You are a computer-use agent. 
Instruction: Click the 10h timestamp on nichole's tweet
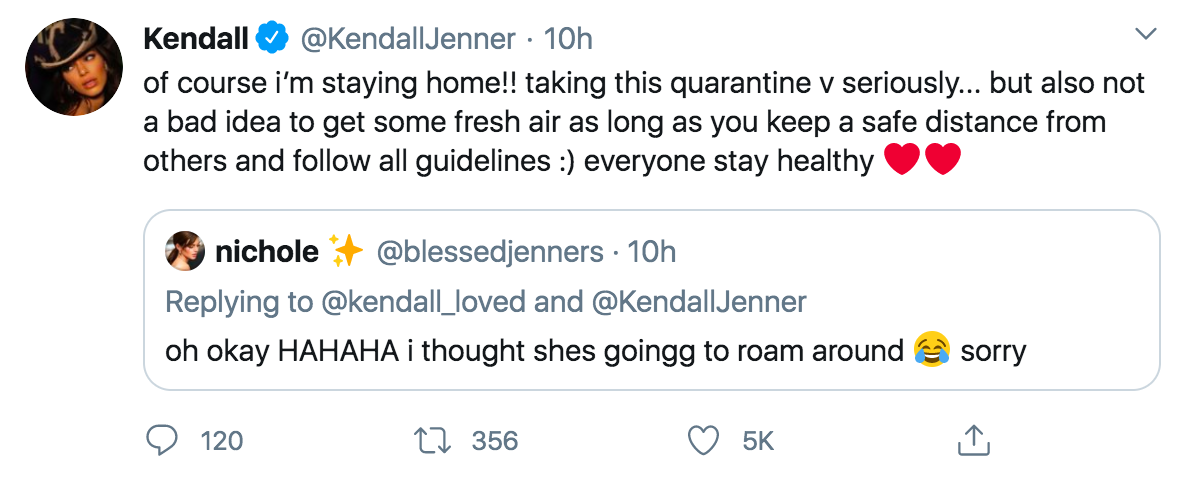coord(652,252)
